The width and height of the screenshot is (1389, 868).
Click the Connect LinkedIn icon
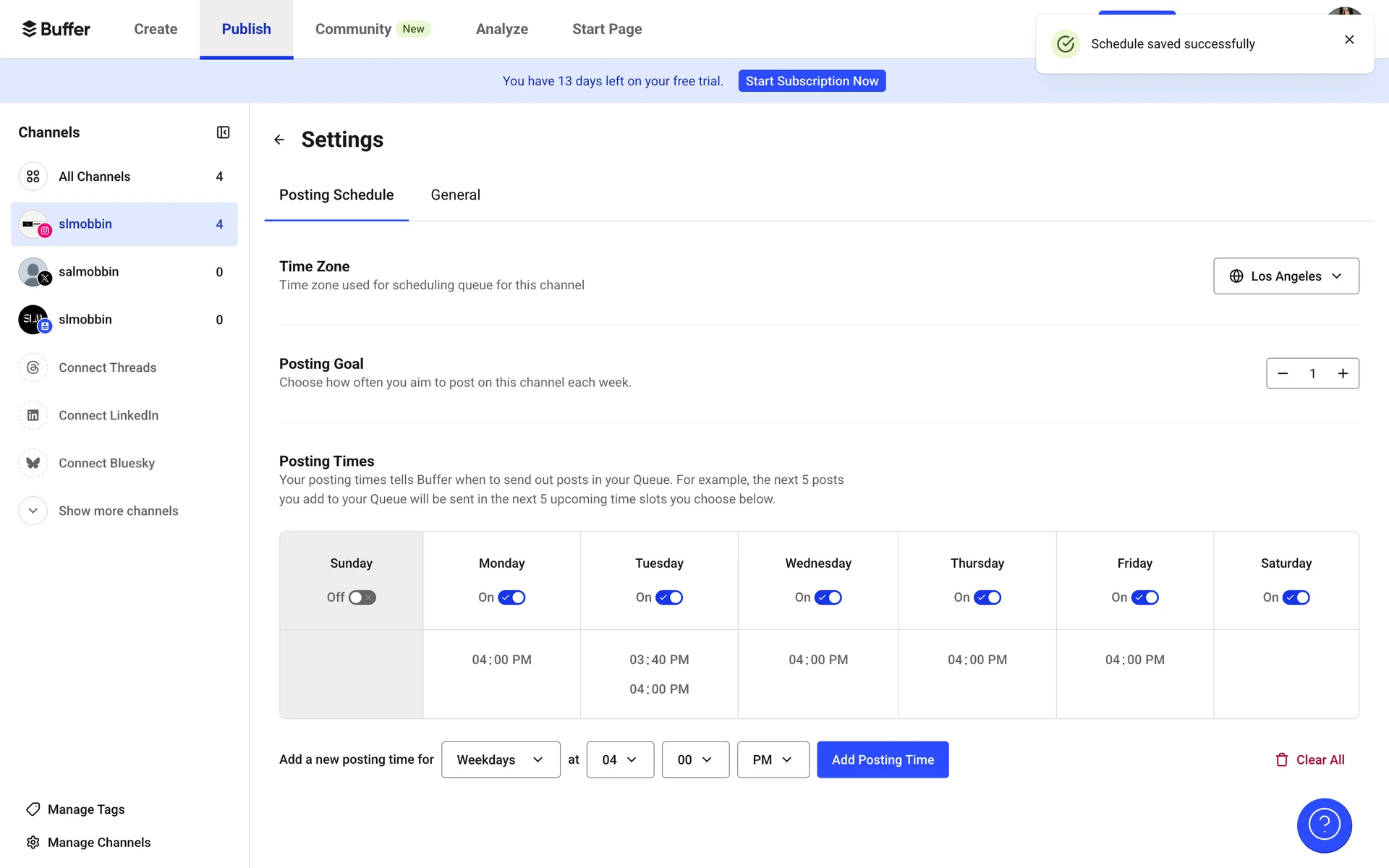[x=33, y=415]
